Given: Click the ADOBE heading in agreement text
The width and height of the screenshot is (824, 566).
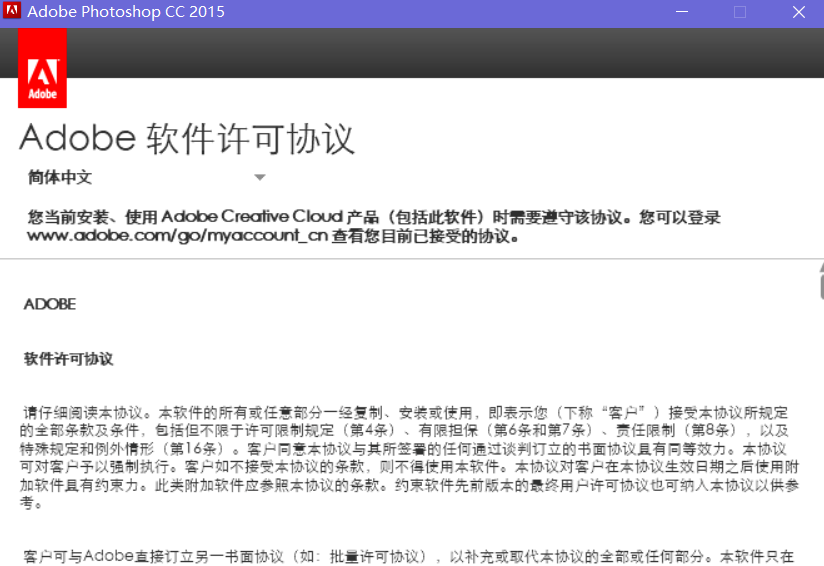Looking at the screenshot, I should pyautogui.click(x=50, y=304).
